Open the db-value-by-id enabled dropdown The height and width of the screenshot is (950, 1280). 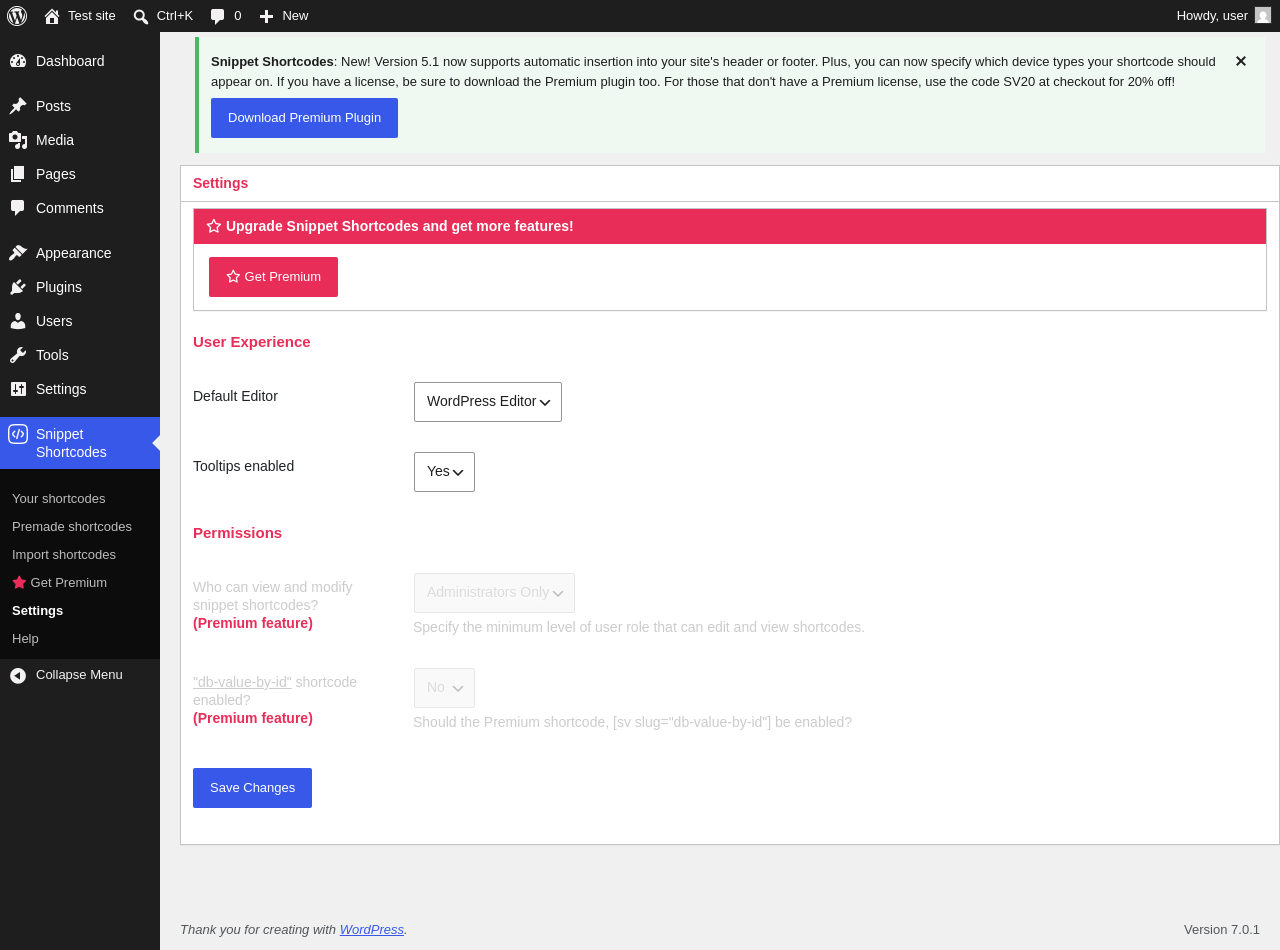pos(444,688)
